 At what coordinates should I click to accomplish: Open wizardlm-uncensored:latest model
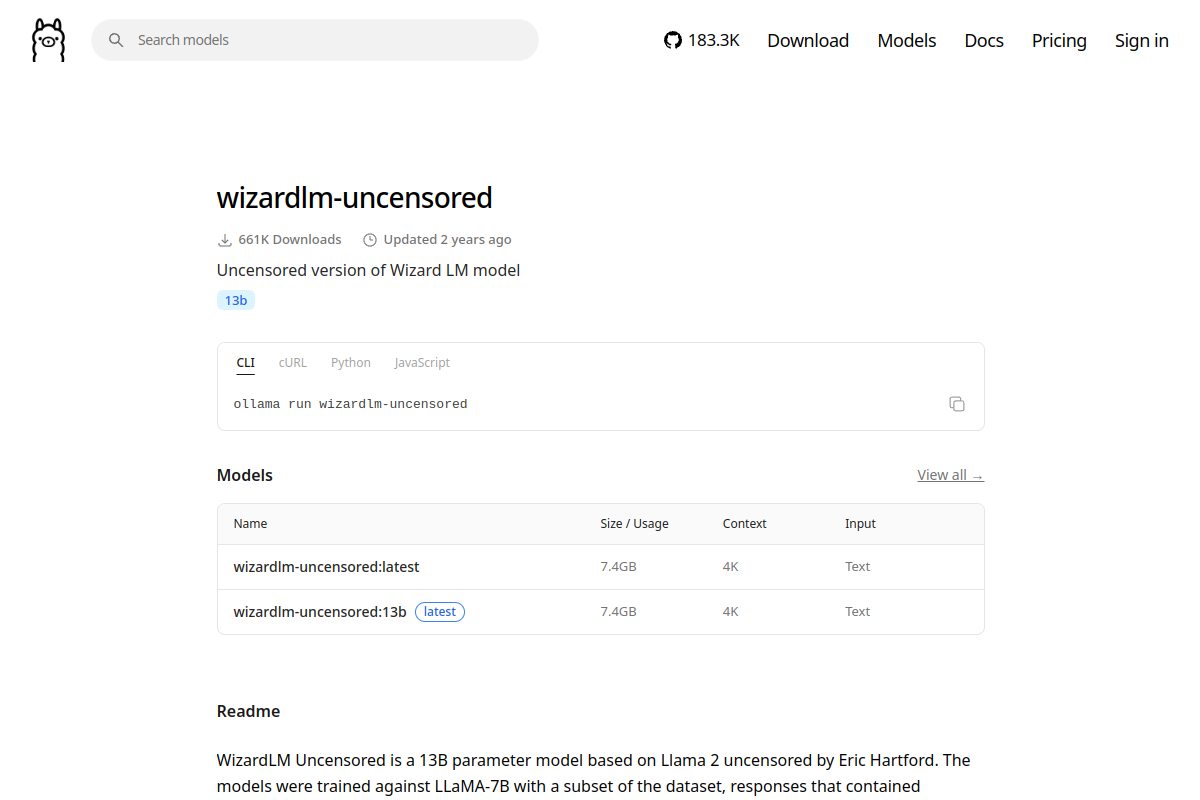click(327, 567)
